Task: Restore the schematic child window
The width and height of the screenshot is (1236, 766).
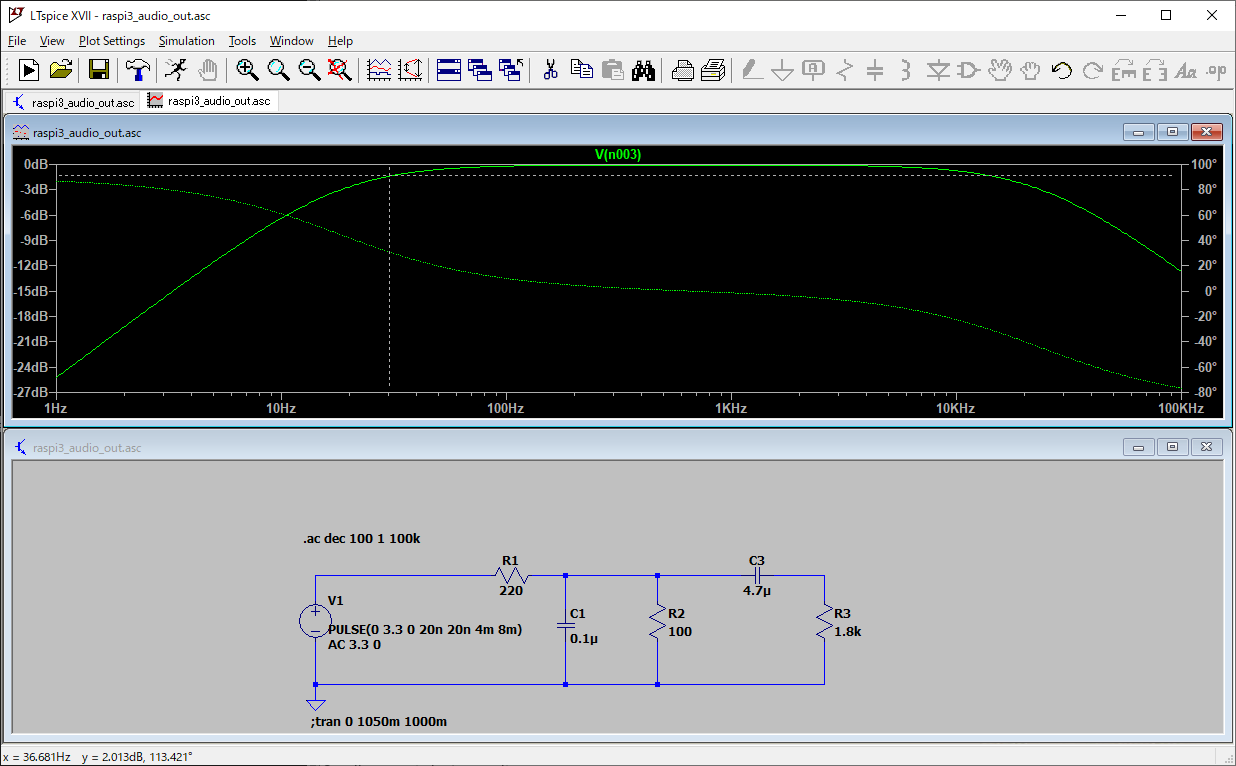Action: (1173, 447)
